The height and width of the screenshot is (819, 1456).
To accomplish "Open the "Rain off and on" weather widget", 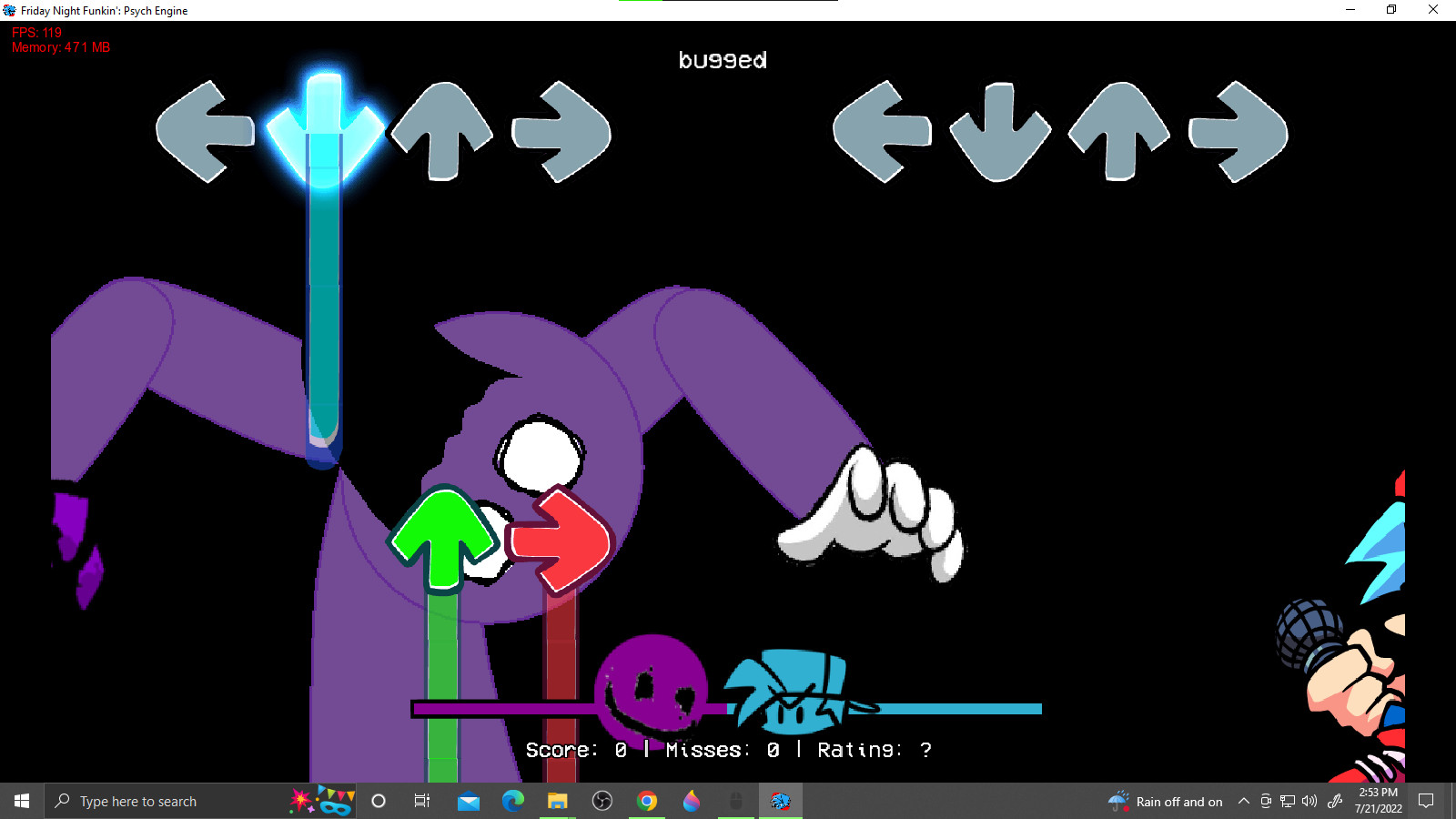I will click(1166, 801).
